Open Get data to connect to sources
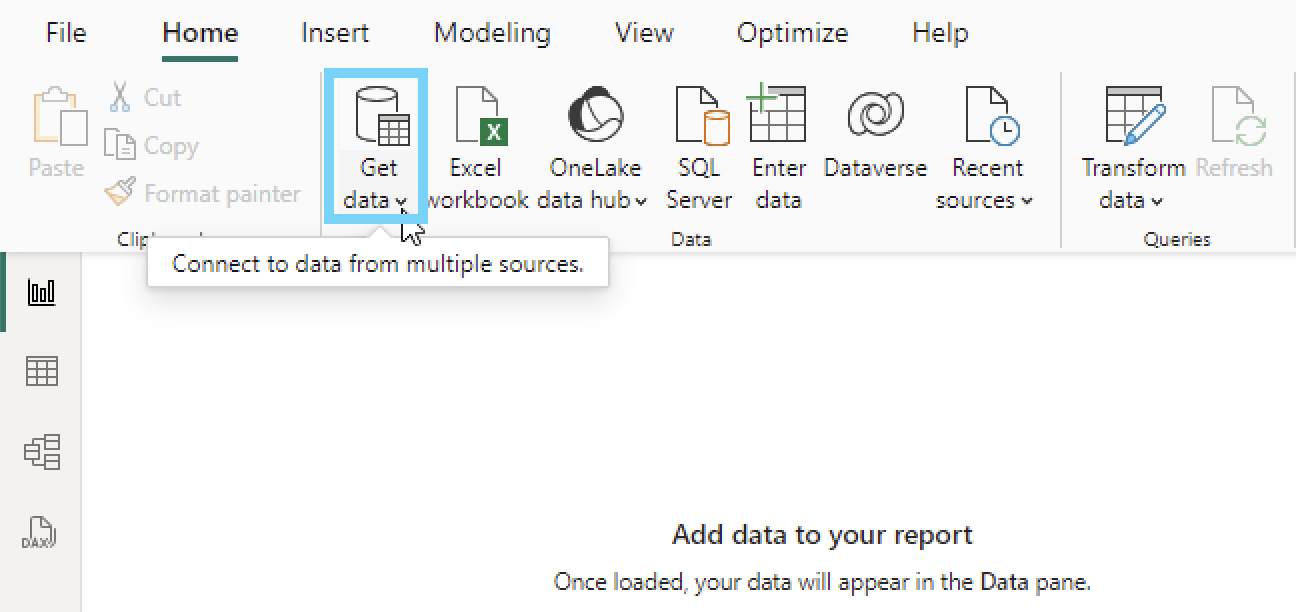1296x612 pixels. 376,145
